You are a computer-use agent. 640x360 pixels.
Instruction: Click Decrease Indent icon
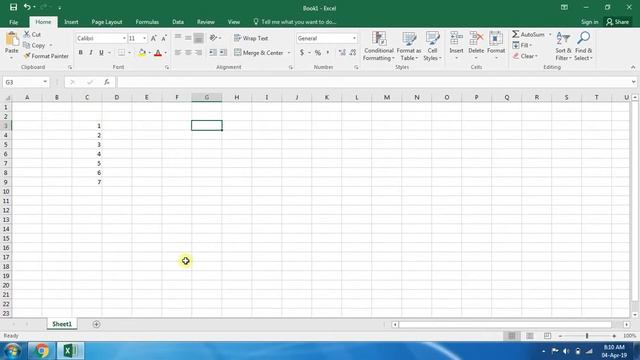213,53
